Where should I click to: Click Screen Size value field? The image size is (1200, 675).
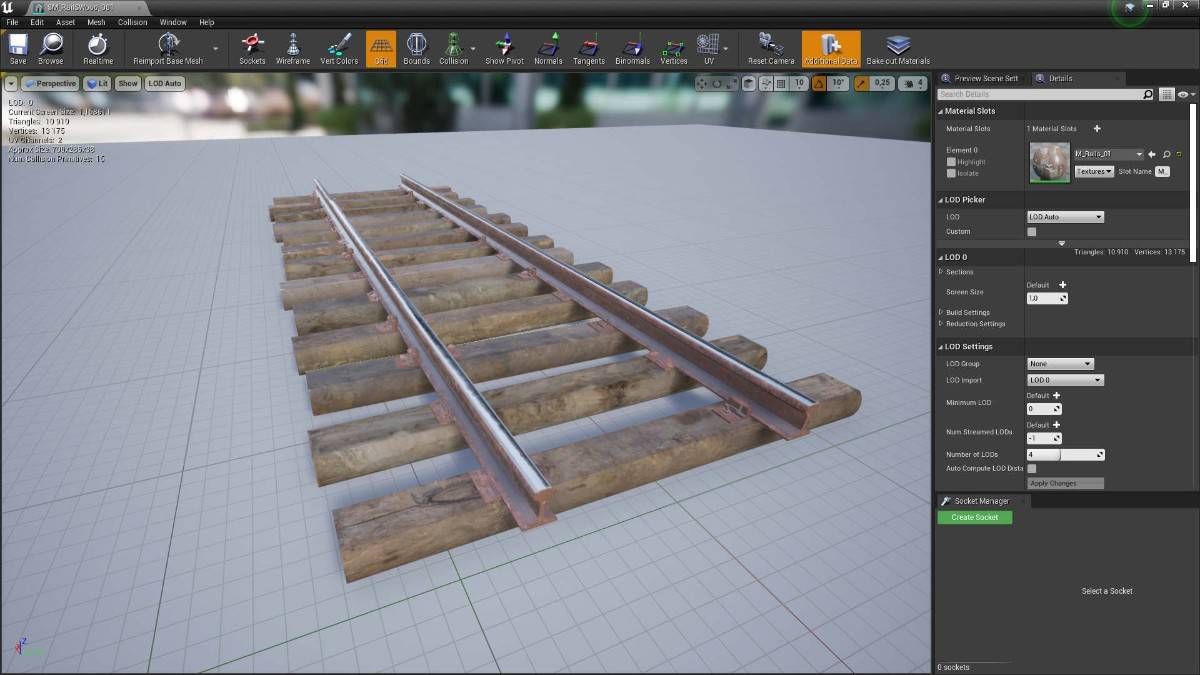pyautogui.click(x=1047, y=298)
